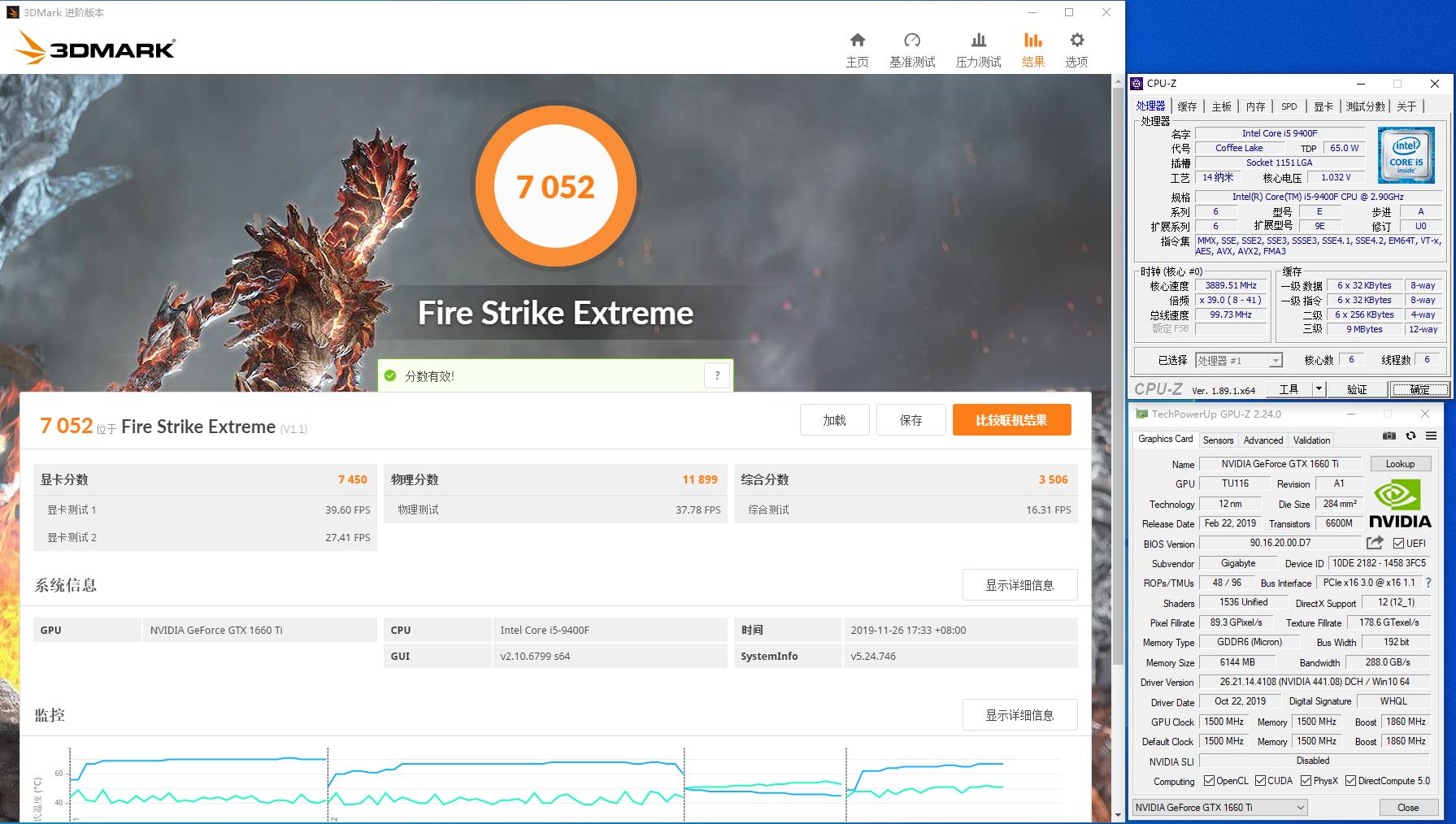Click the CPU-Z title bar app icon
1456x824 pixels.
pos(1137,84)
